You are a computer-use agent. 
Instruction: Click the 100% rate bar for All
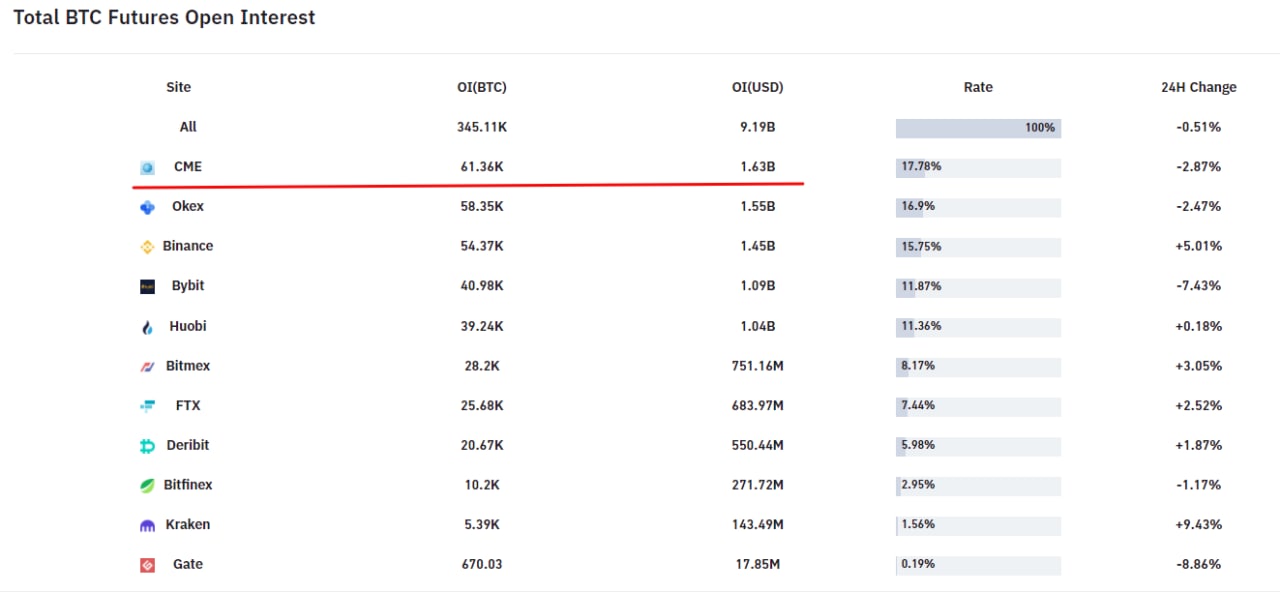[x=978, y=128]
